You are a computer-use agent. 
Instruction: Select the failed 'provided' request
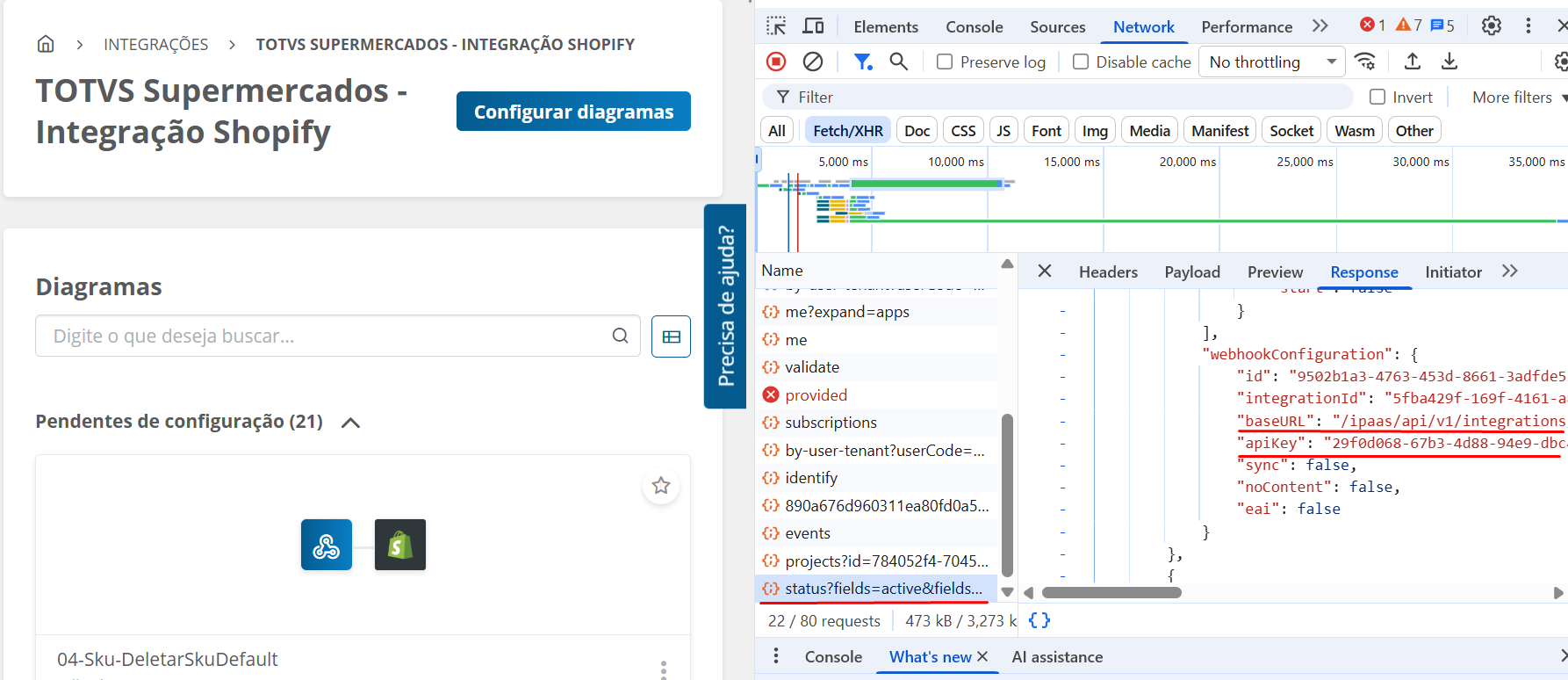(x=878, y=395)
